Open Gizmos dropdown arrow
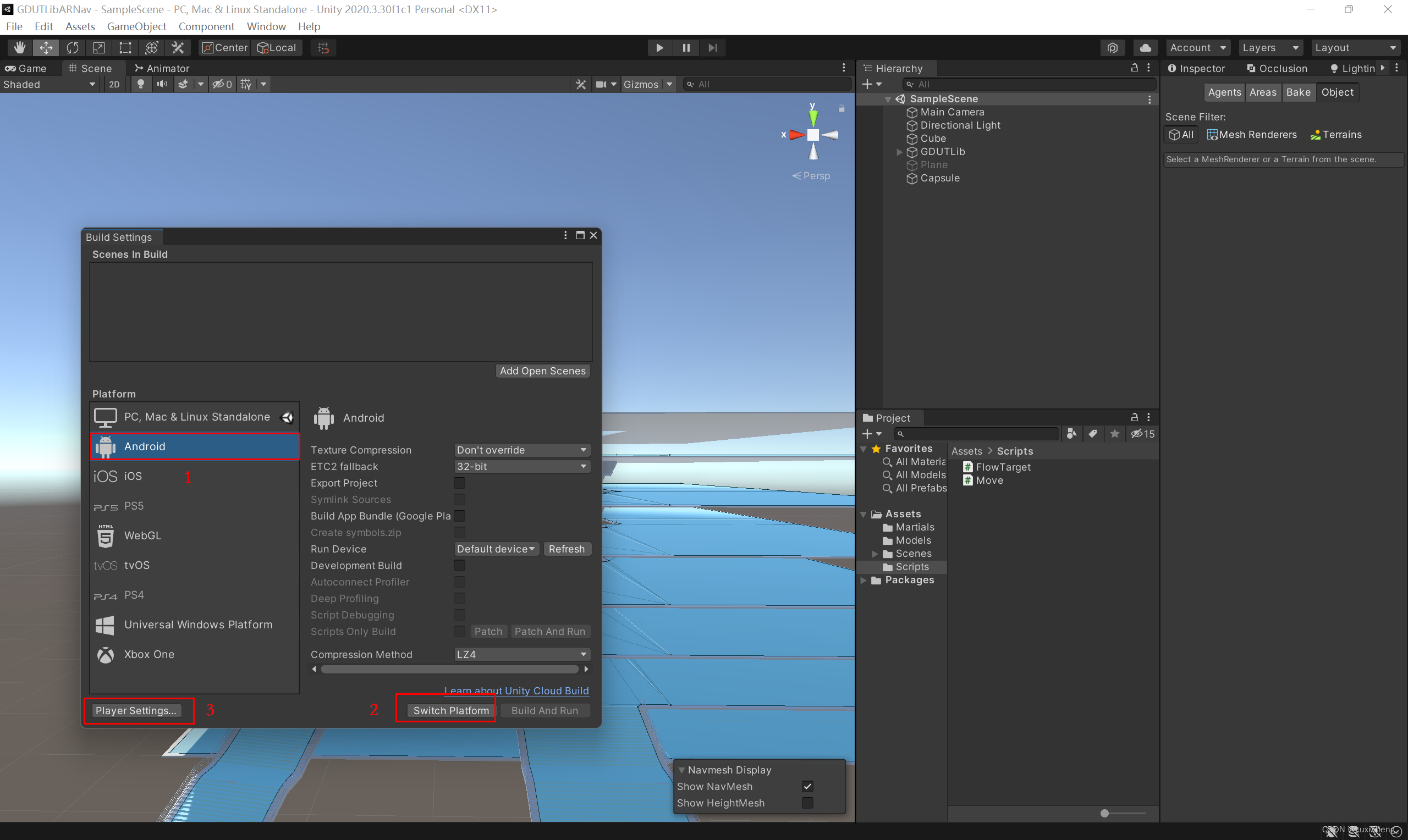Viewport: 1408px width, 840px height. [x=669, y=84]
